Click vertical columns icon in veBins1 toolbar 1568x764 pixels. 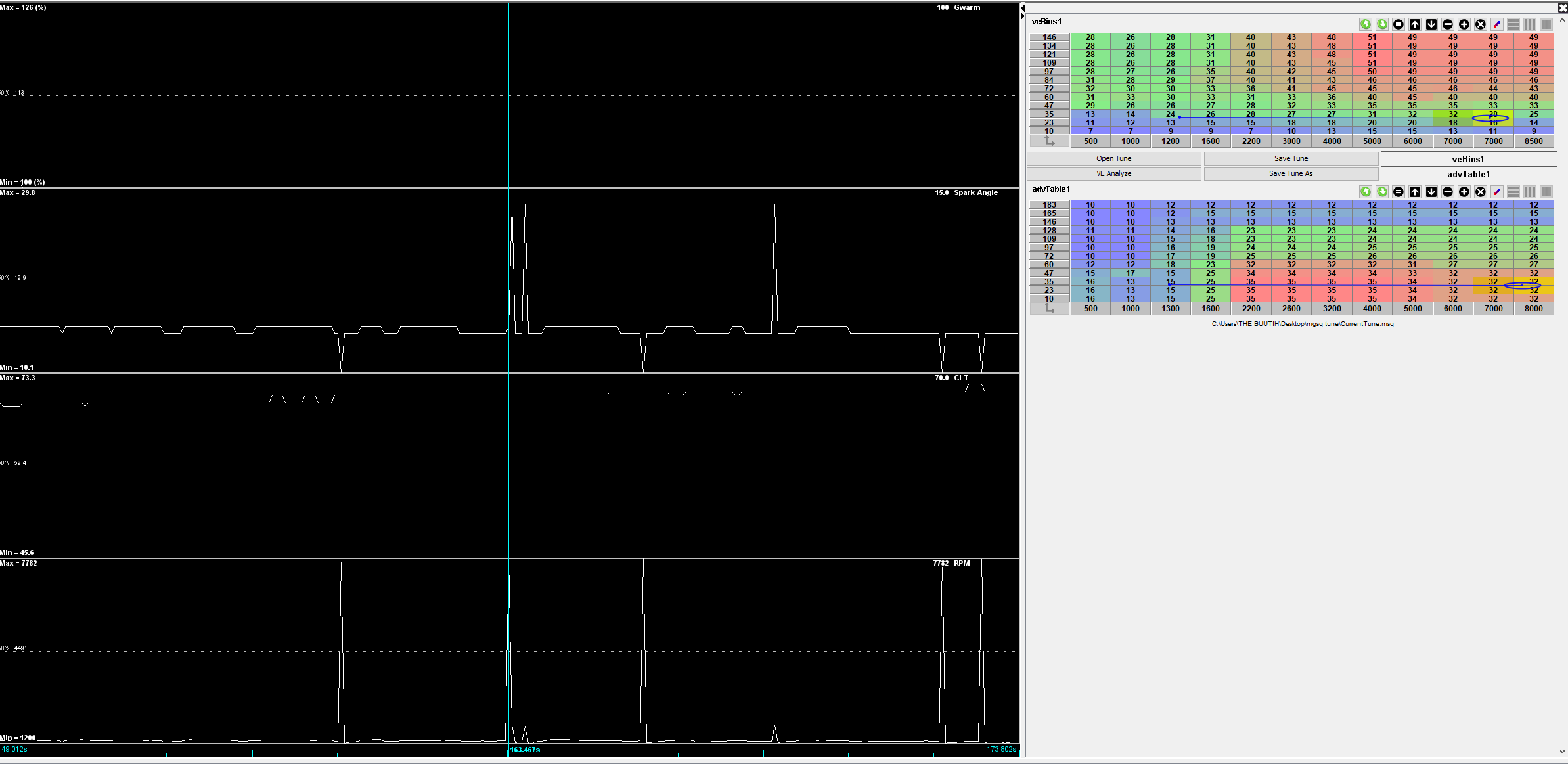click(x=1530, y=24)
